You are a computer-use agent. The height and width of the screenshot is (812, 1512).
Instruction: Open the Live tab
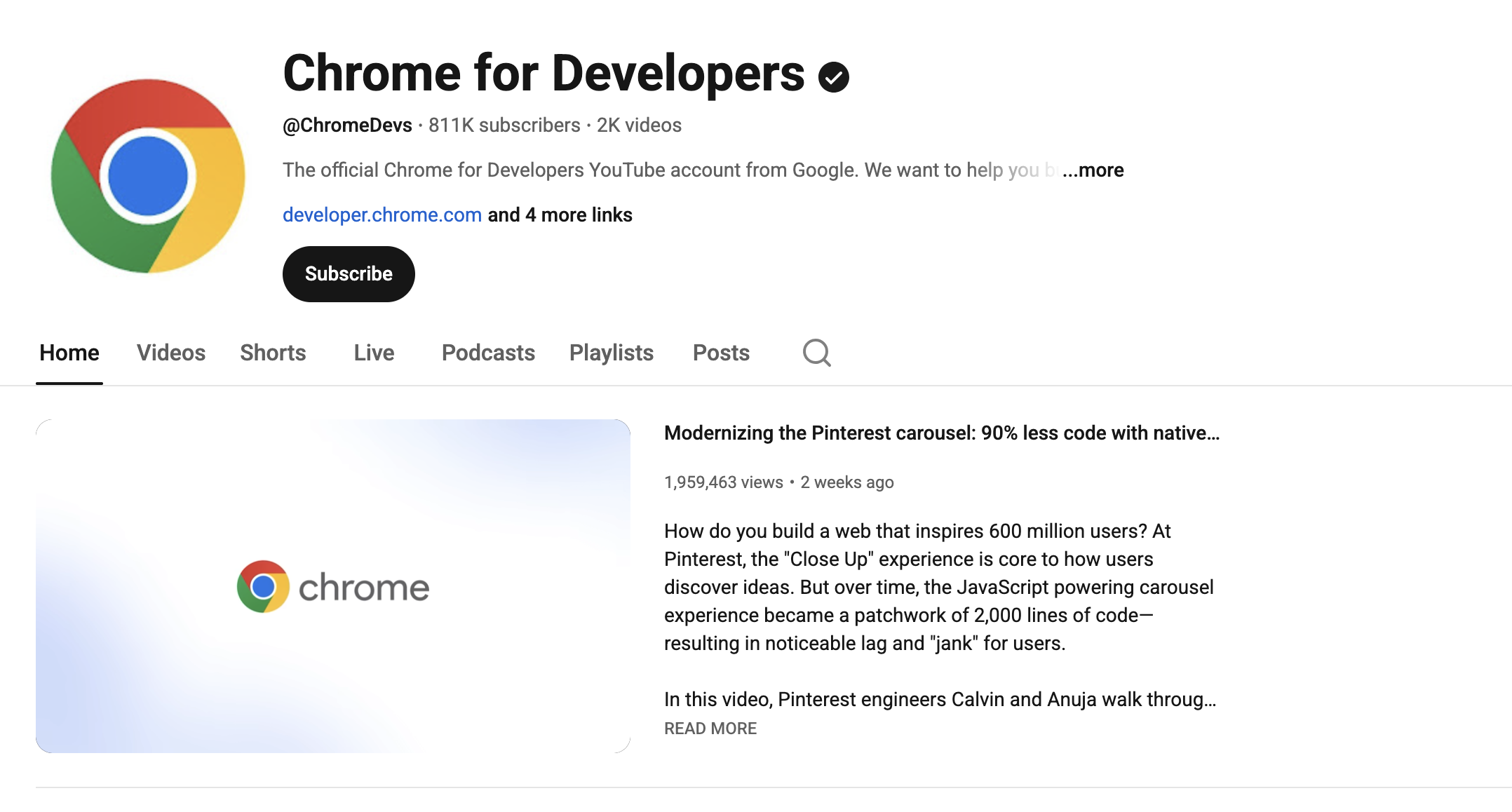[374, 353]
